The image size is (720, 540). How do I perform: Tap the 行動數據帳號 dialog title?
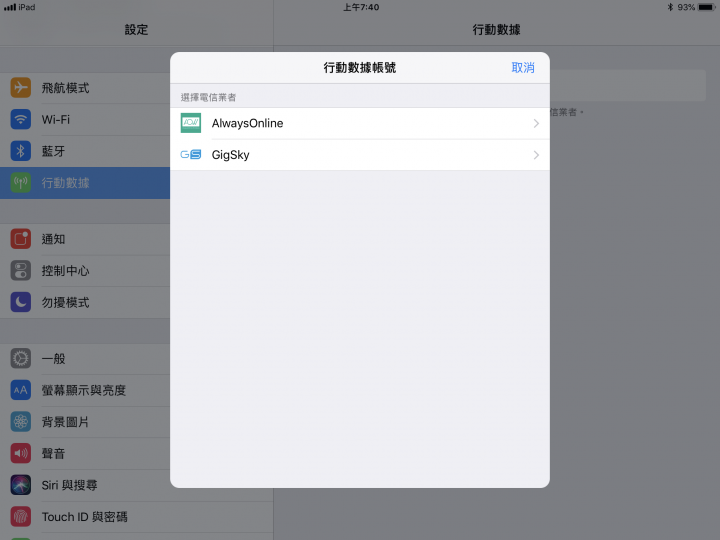[360, 68]
